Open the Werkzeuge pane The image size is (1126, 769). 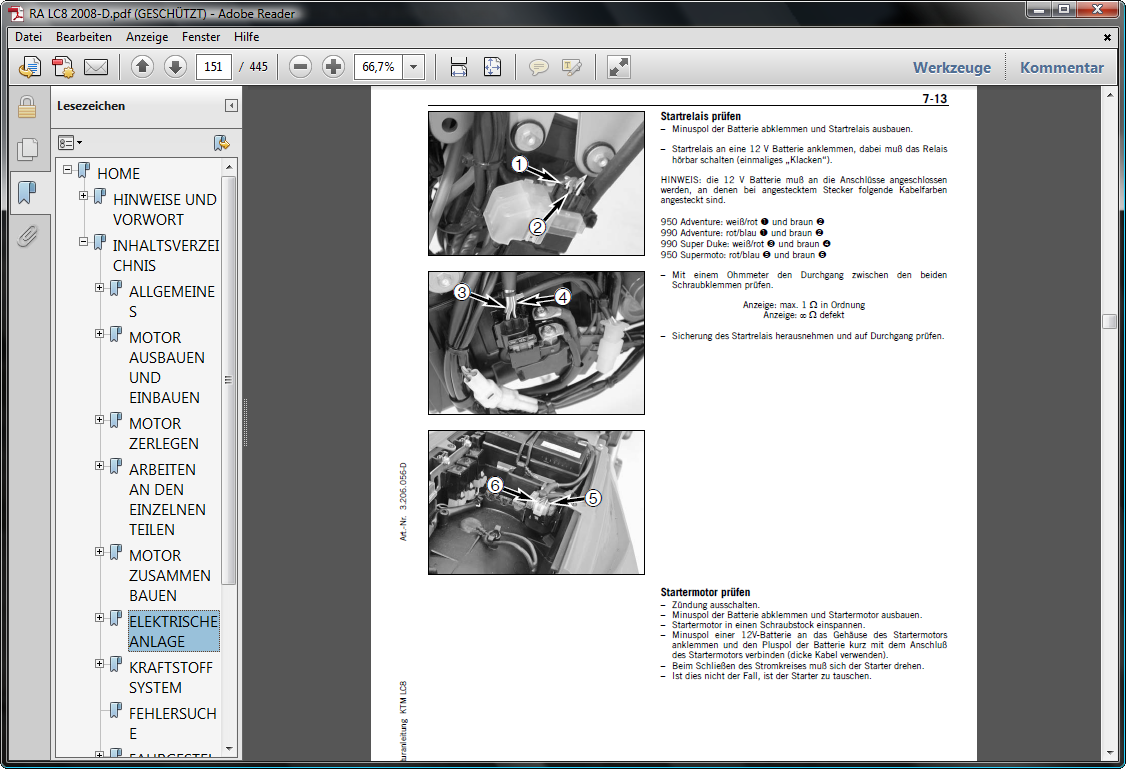click(x=951, y=68)
